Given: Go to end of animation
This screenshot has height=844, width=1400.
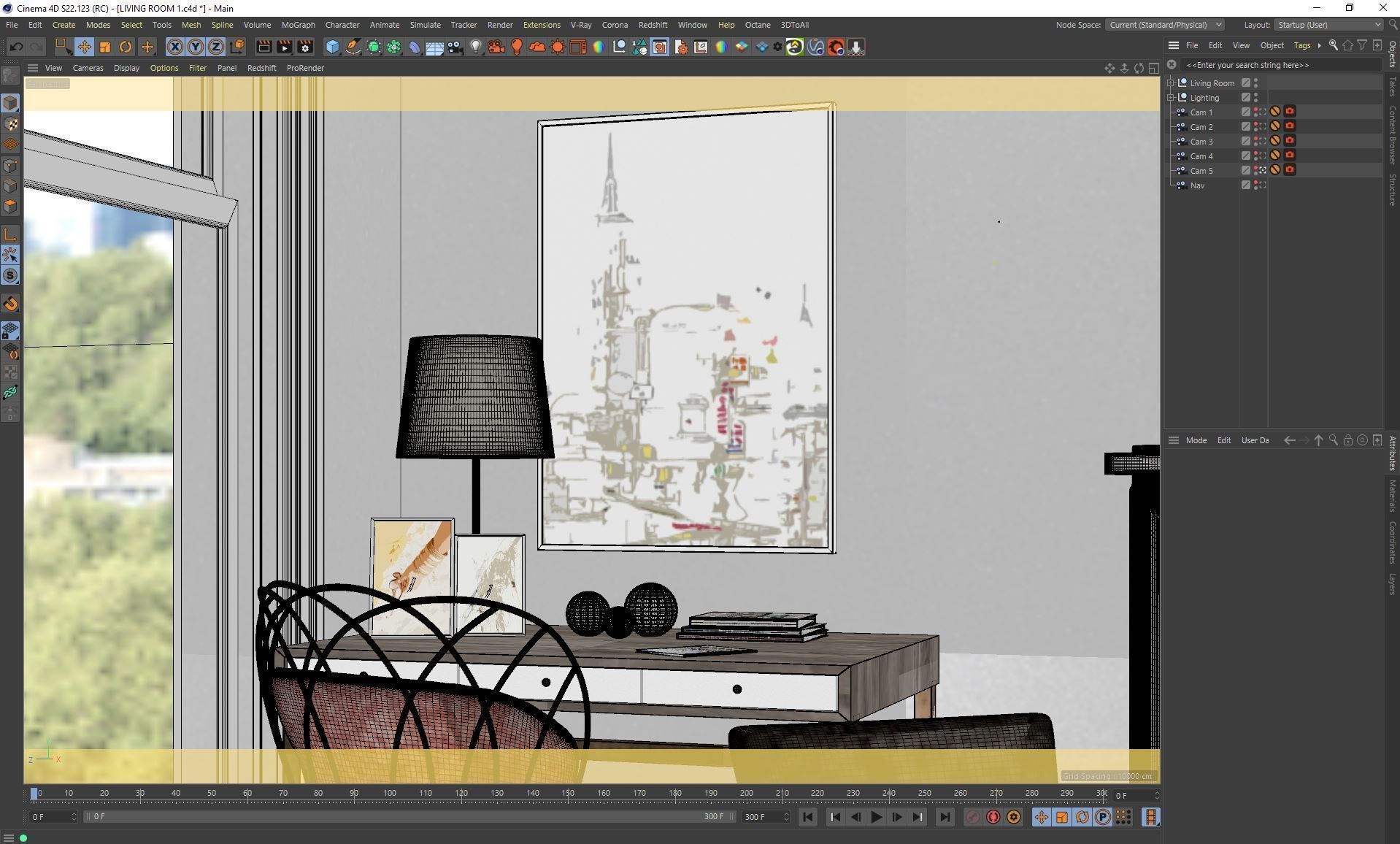Looking at the screenshot, I should point(945,817).
